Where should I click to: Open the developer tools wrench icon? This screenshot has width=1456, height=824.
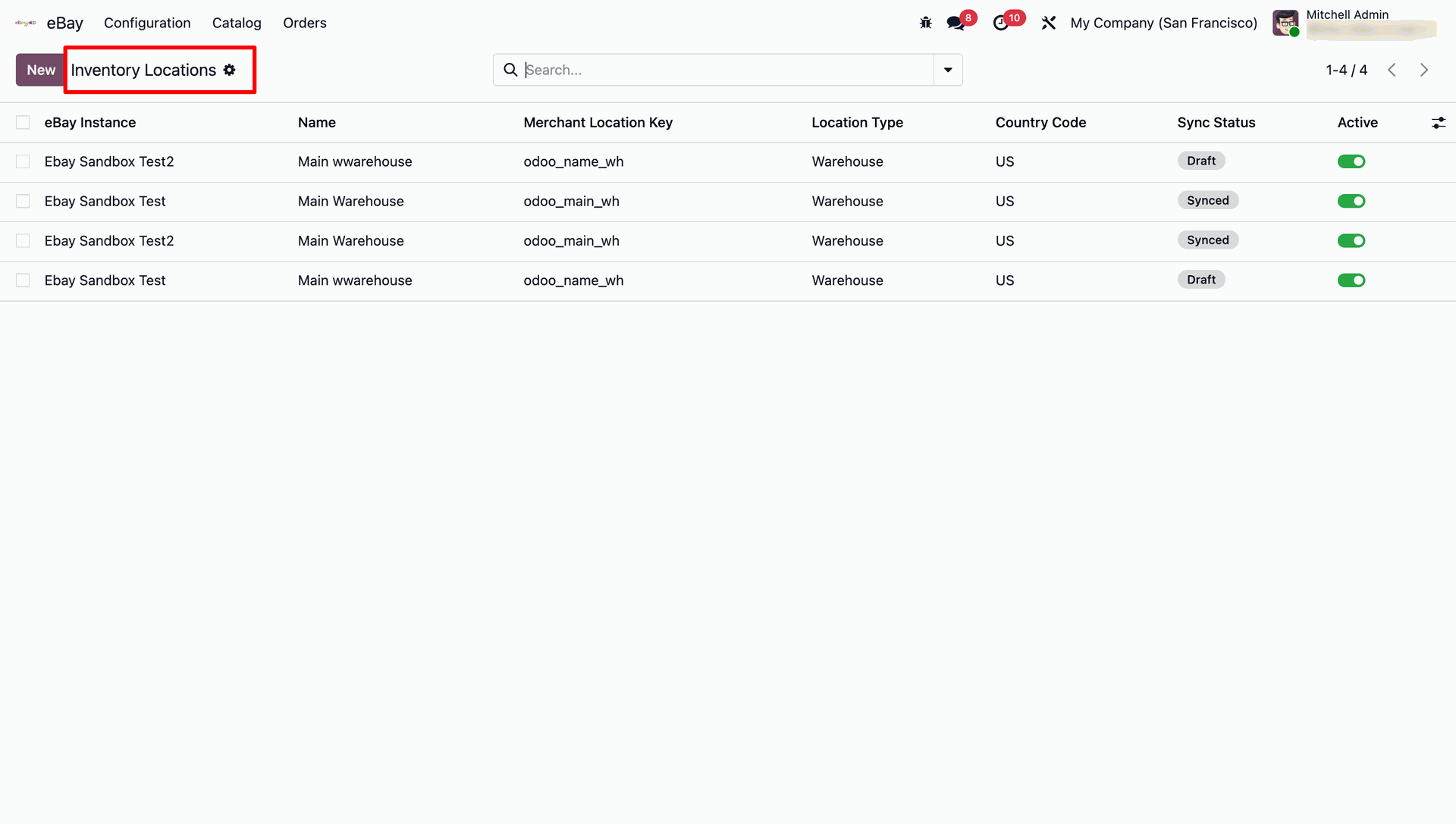tap(1049, 23)
